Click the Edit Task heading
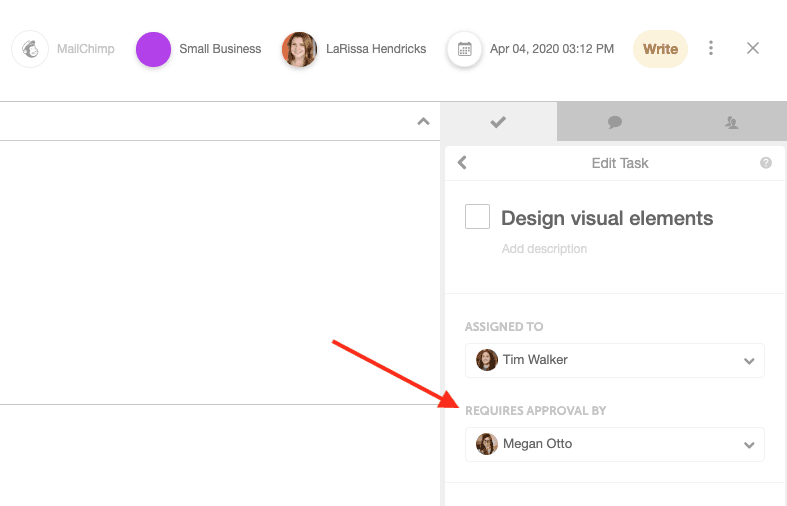Viewport: 787px width, 506px height. coord(620,163)
